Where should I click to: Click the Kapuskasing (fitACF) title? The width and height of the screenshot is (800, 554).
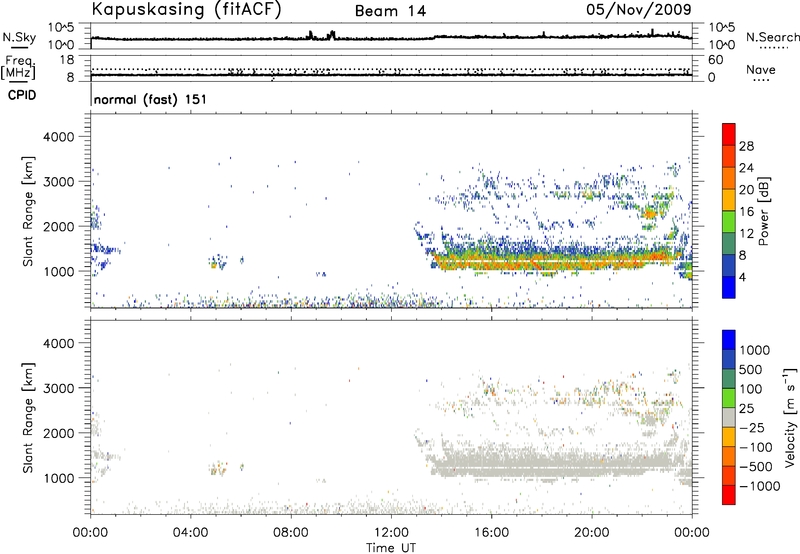tap(186, 10)
